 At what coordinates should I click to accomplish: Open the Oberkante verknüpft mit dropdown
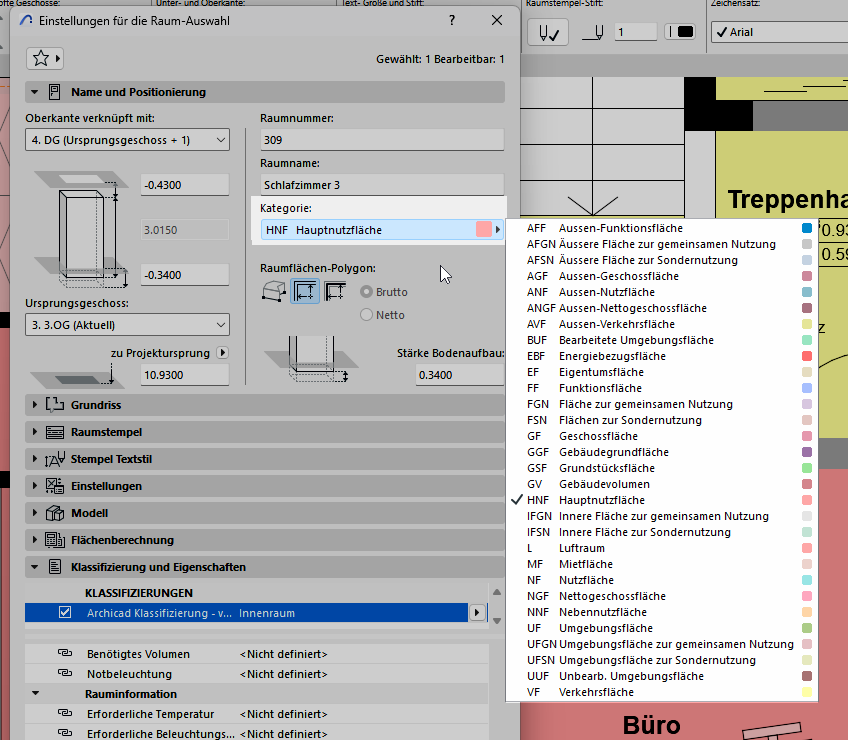[x=127, y=139]
